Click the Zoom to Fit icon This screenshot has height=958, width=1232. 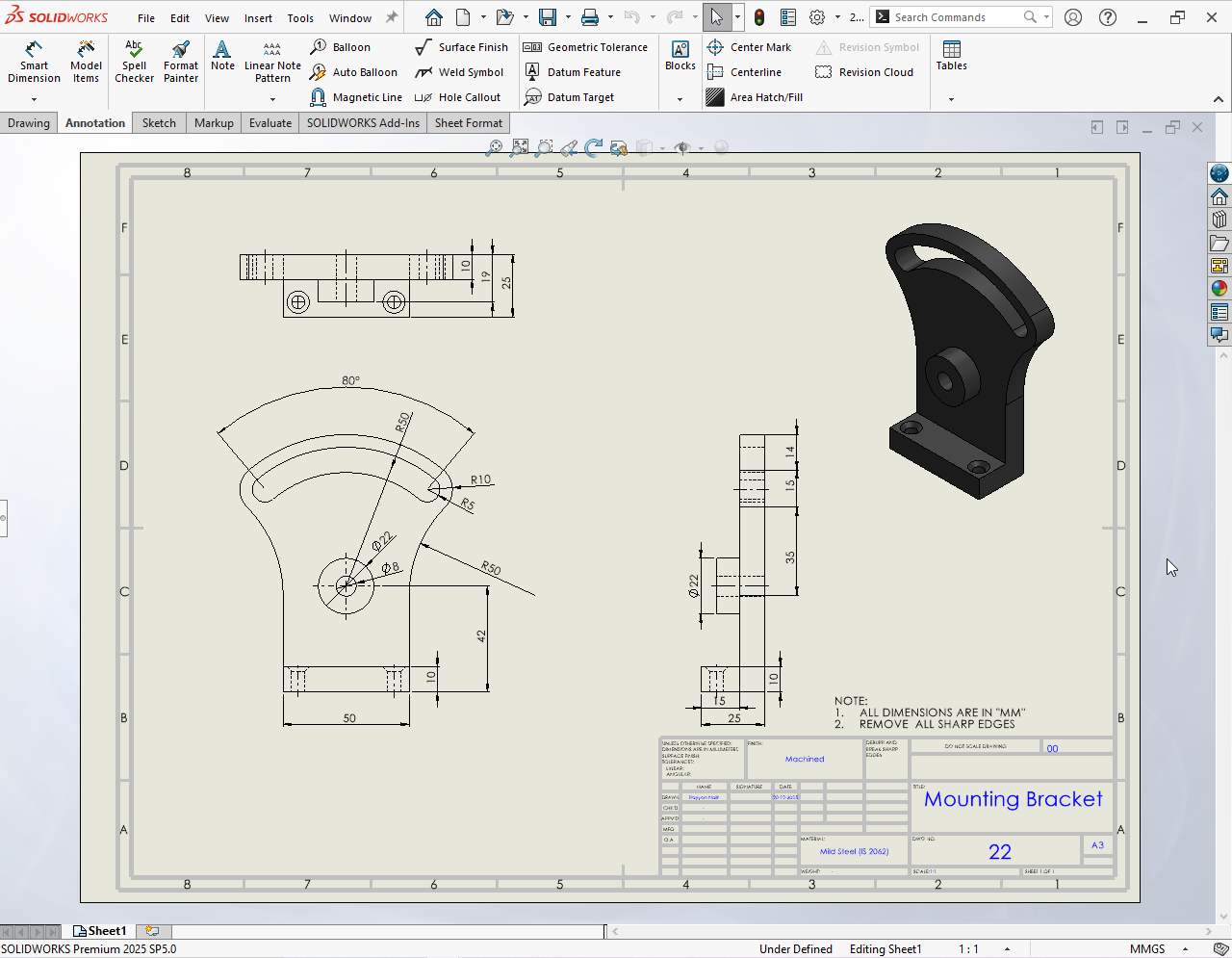point(520,147)
